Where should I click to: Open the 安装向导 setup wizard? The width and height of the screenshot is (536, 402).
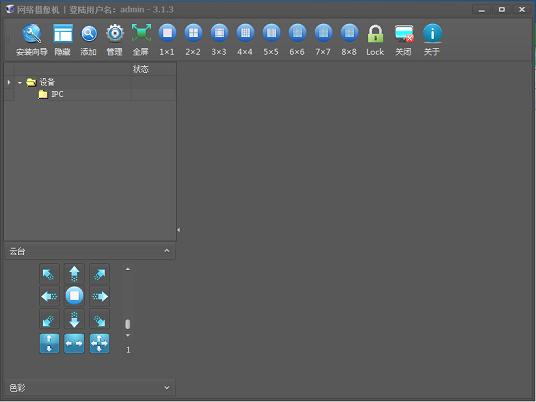(x=32, y=40)
